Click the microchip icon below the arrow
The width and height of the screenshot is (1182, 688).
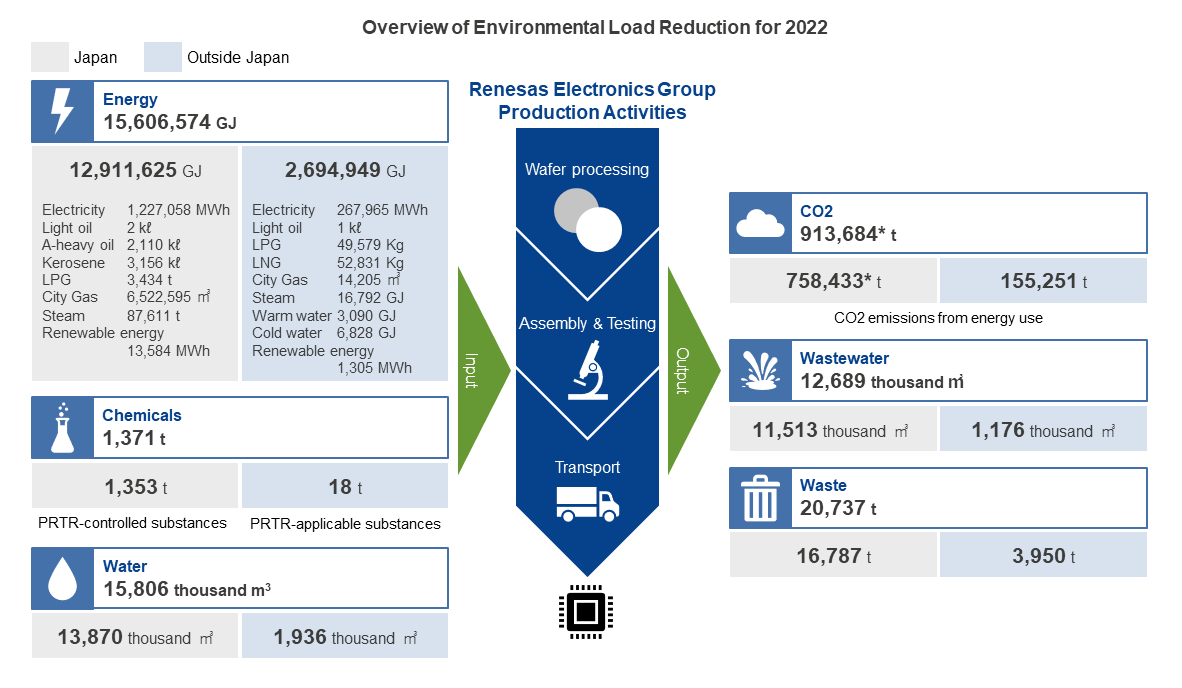click(x=586, y=611)
